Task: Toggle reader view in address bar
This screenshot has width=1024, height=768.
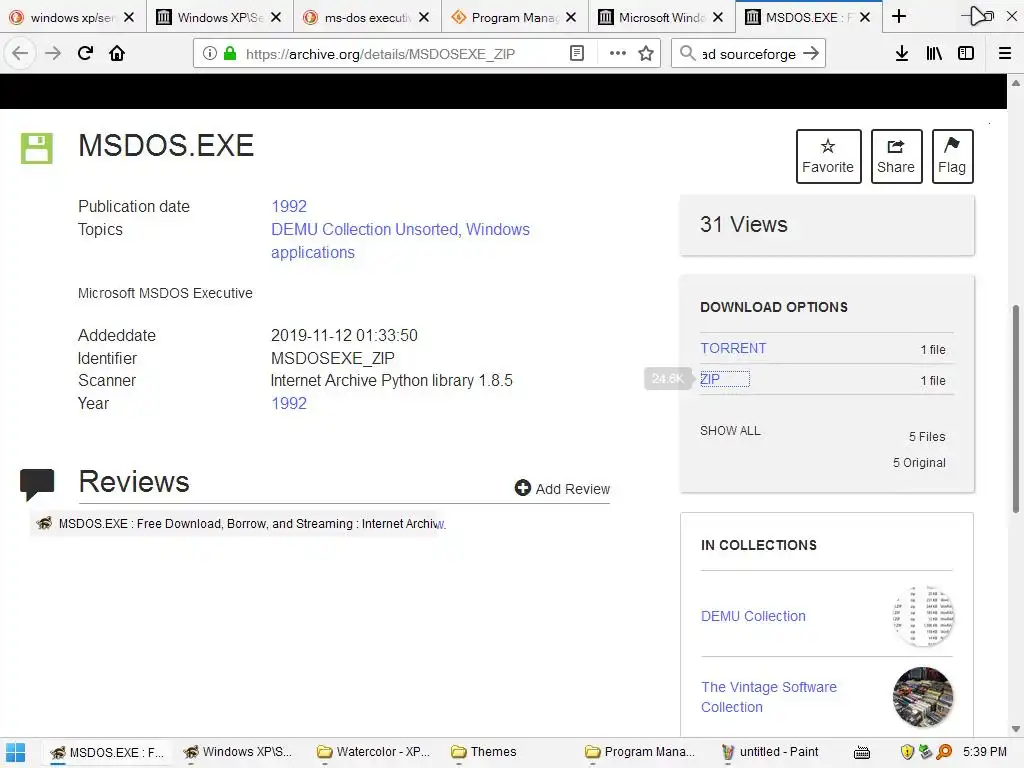Action: [577, 54]
